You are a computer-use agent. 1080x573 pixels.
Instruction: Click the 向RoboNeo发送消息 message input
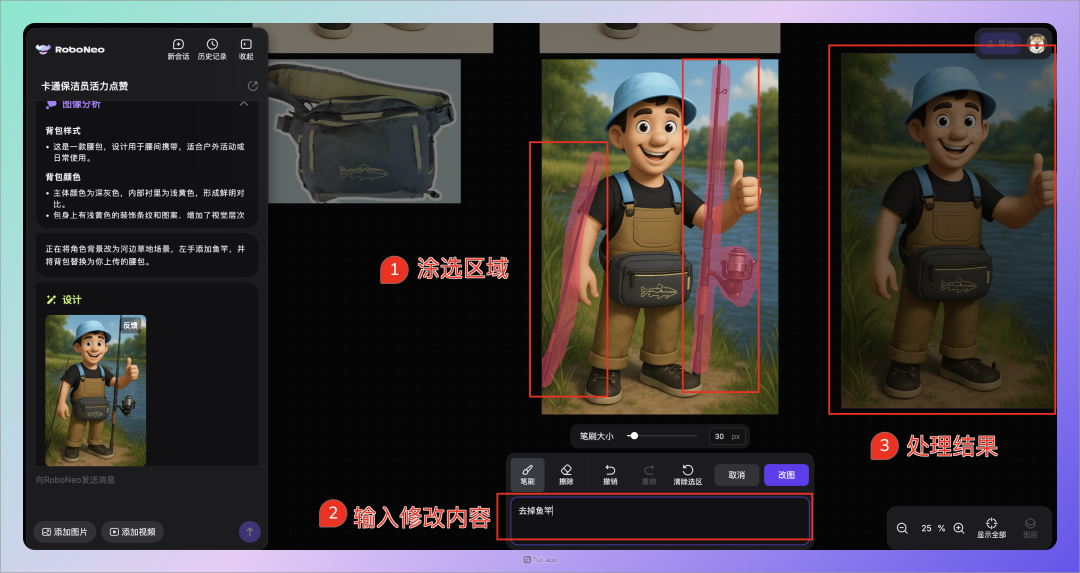point(146,480)
